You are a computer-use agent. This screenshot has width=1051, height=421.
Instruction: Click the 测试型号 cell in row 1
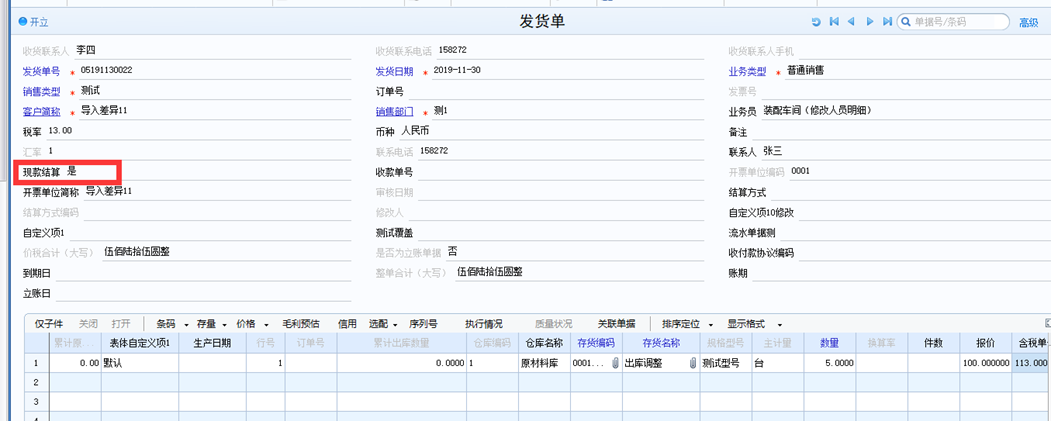tap(725, 363)
